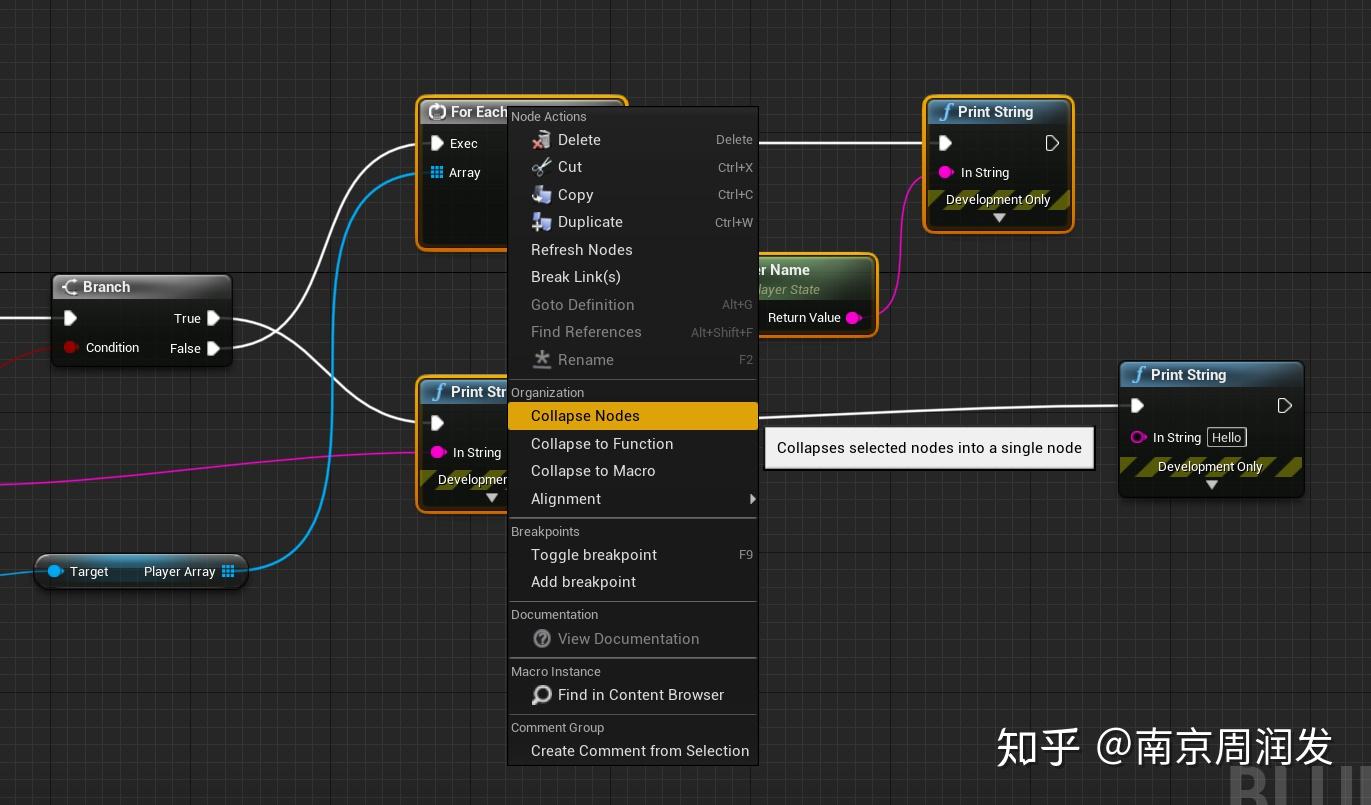This screenshot has width=1371, height=805.
Task: Click the Return Value pin on Get Player Name
Action: pos(853,318)
